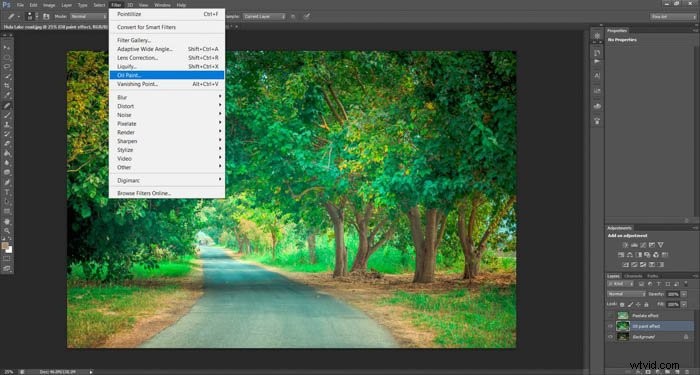Expand the Stylize submenu
700x375 pixels.
tap(167, 150)
